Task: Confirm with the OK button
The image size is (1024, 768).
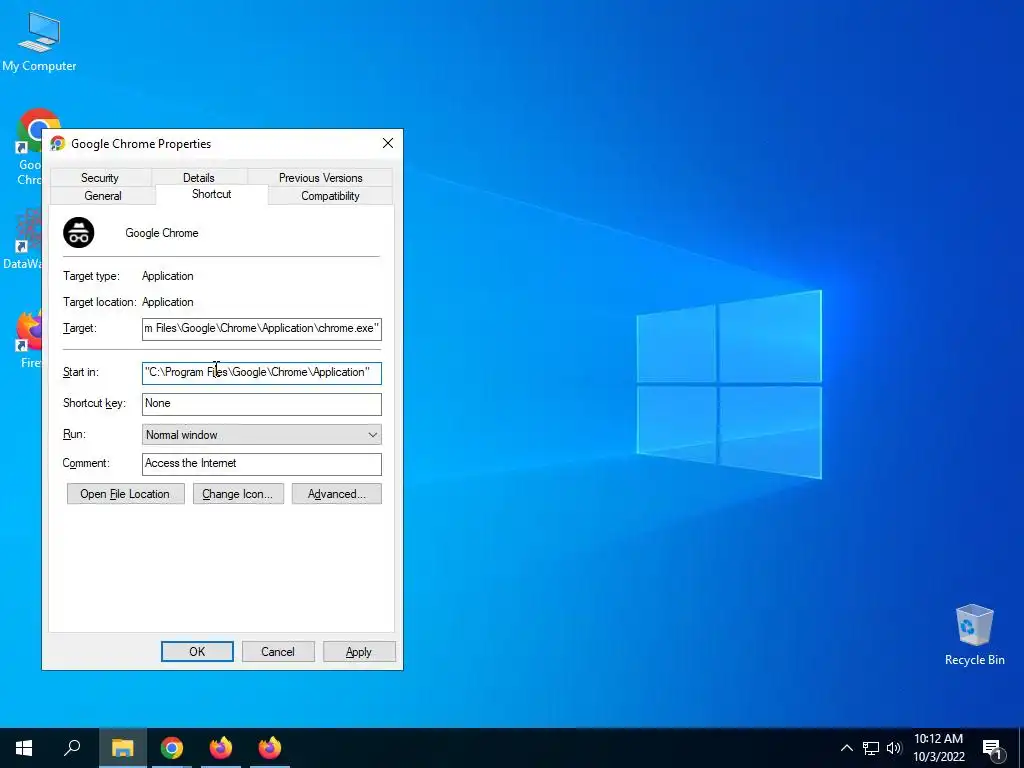Action: (x=197, y=651)
